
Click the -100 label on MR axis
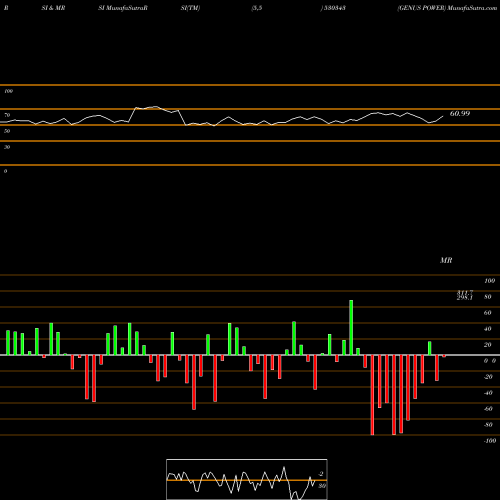[x=490, y=441]
